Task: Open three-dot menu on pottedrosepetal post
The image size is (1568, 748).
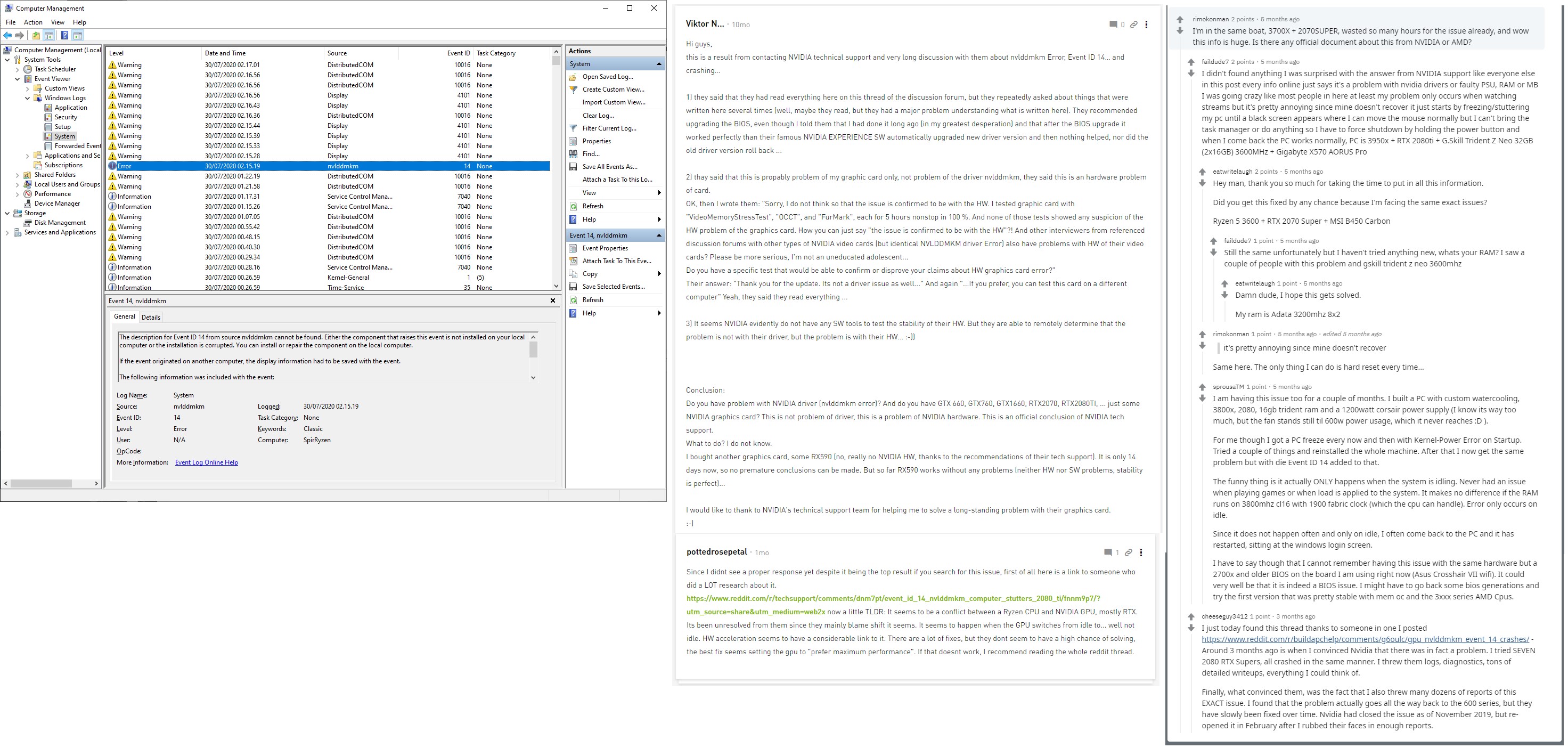Action: [1141, 552]
